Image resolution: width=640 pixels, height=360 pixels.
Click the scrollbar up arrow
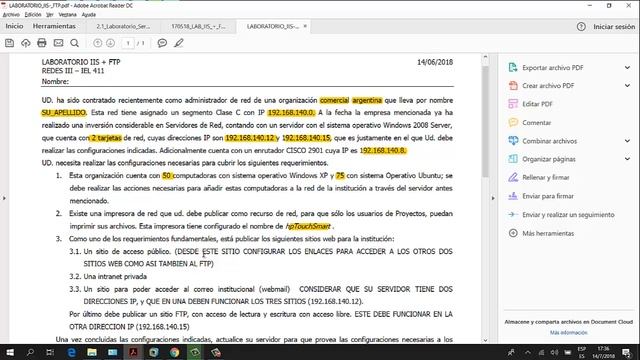click(x=485, y=58)
